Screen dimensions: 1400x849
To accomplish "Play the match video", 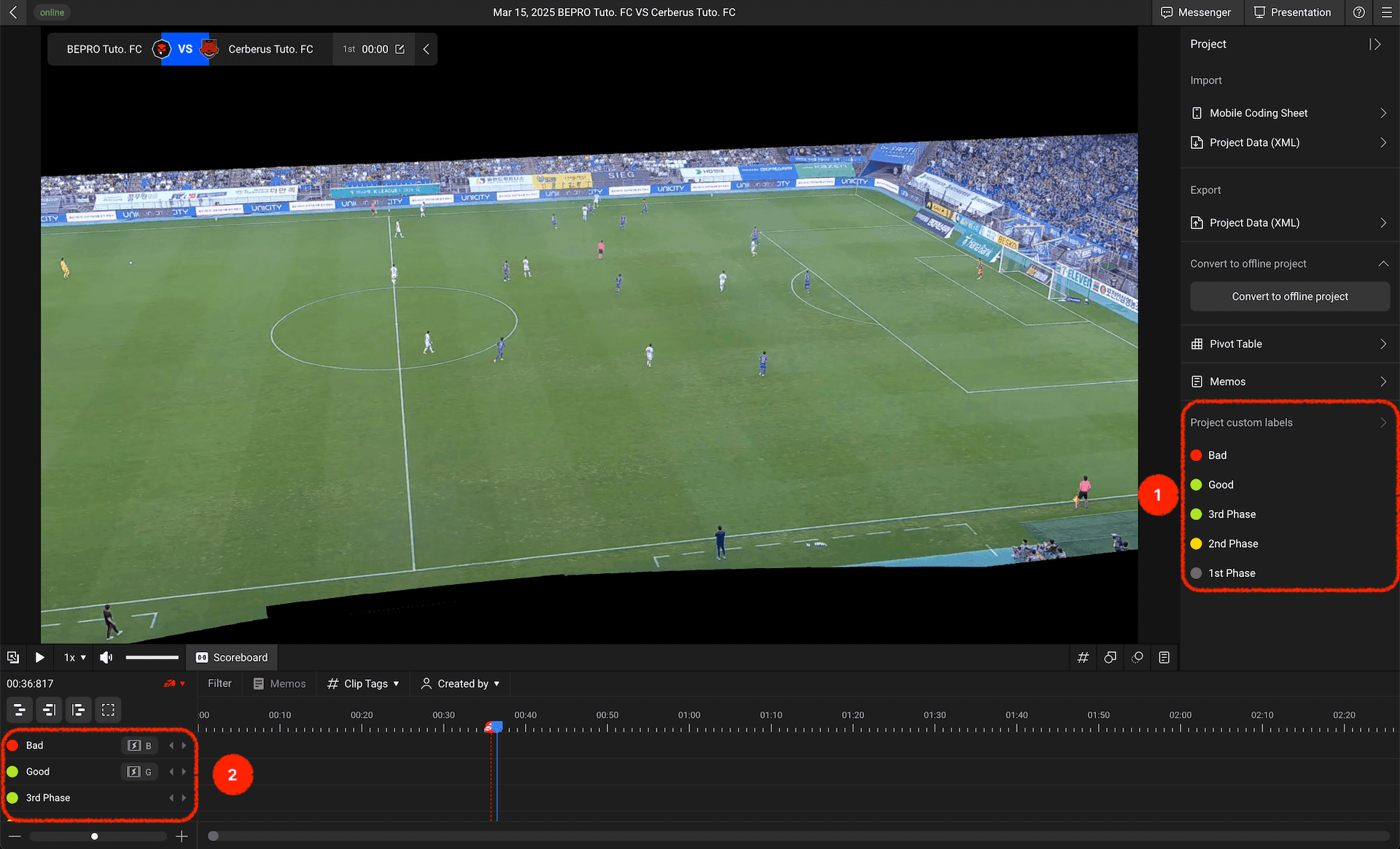I will pos(40,657).
